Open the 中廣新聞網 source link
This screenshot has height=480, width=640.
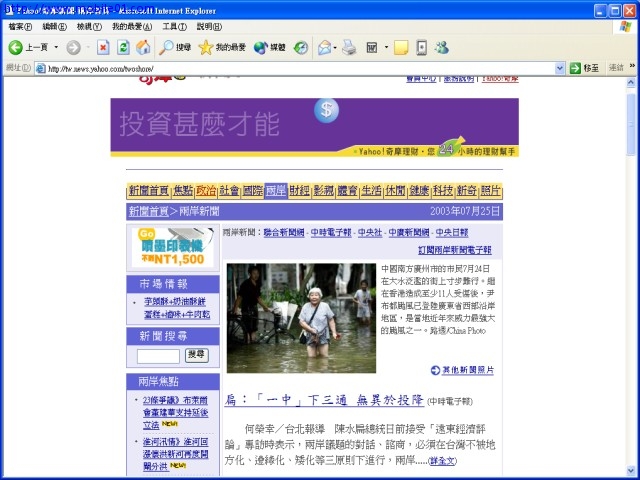click(x=409, y=232)
